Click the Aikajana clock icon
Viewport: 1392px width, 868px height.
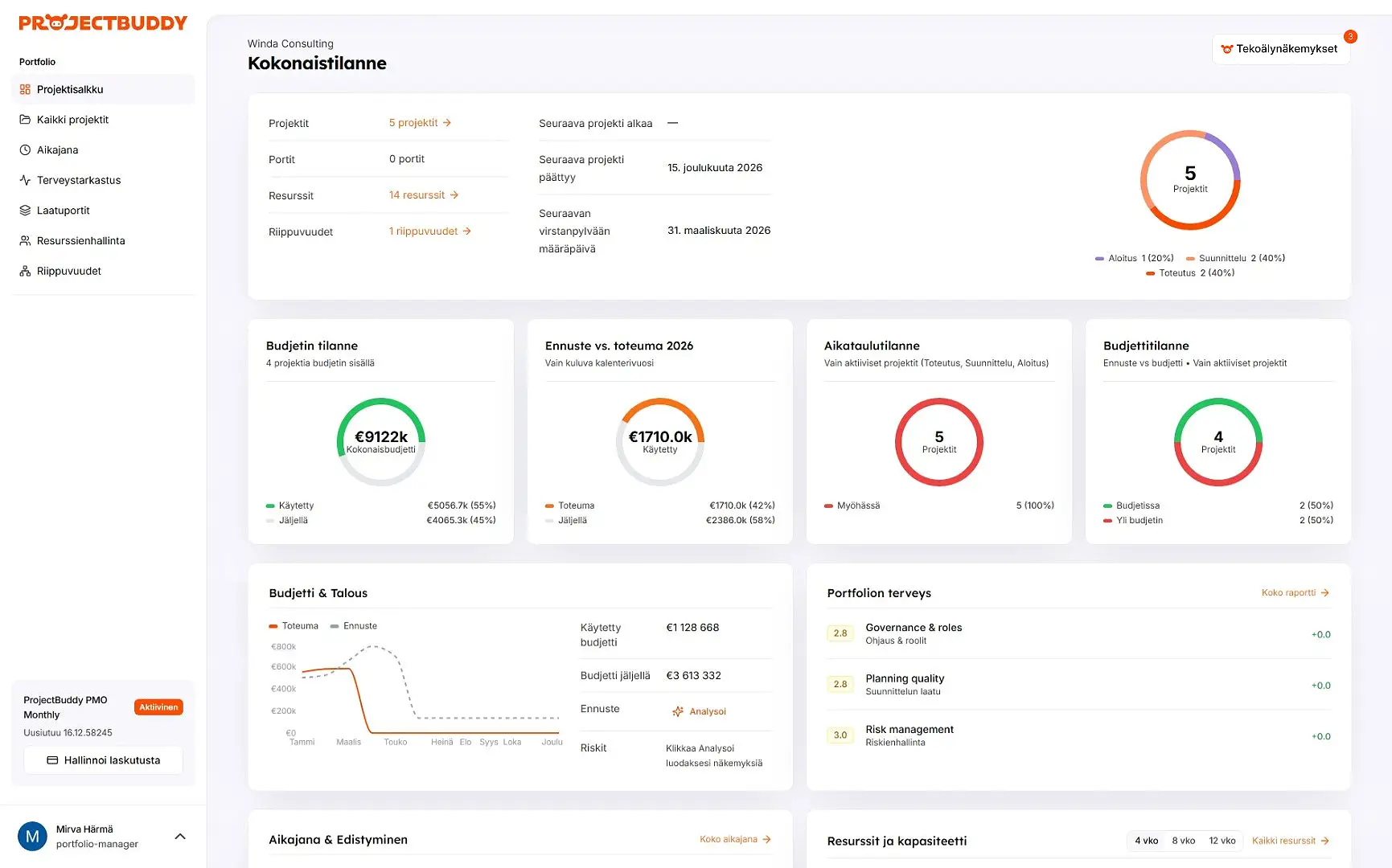(x=25, y=150)
